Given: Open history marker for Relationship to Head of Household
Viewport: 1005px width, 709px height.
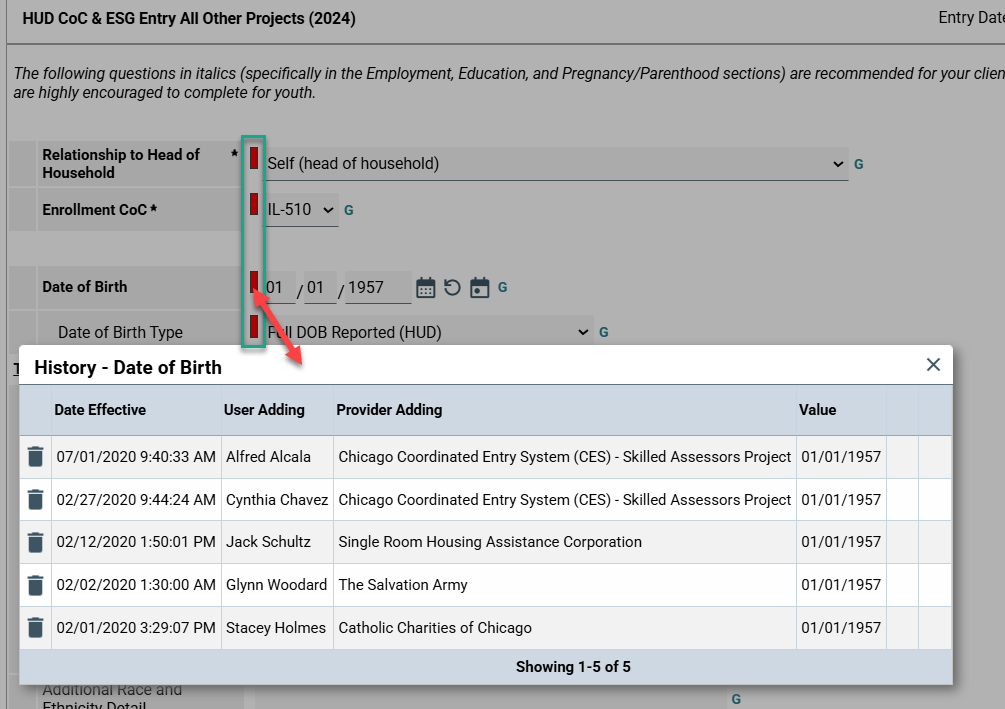Looking at the screenshot, I should coord(254,158).
